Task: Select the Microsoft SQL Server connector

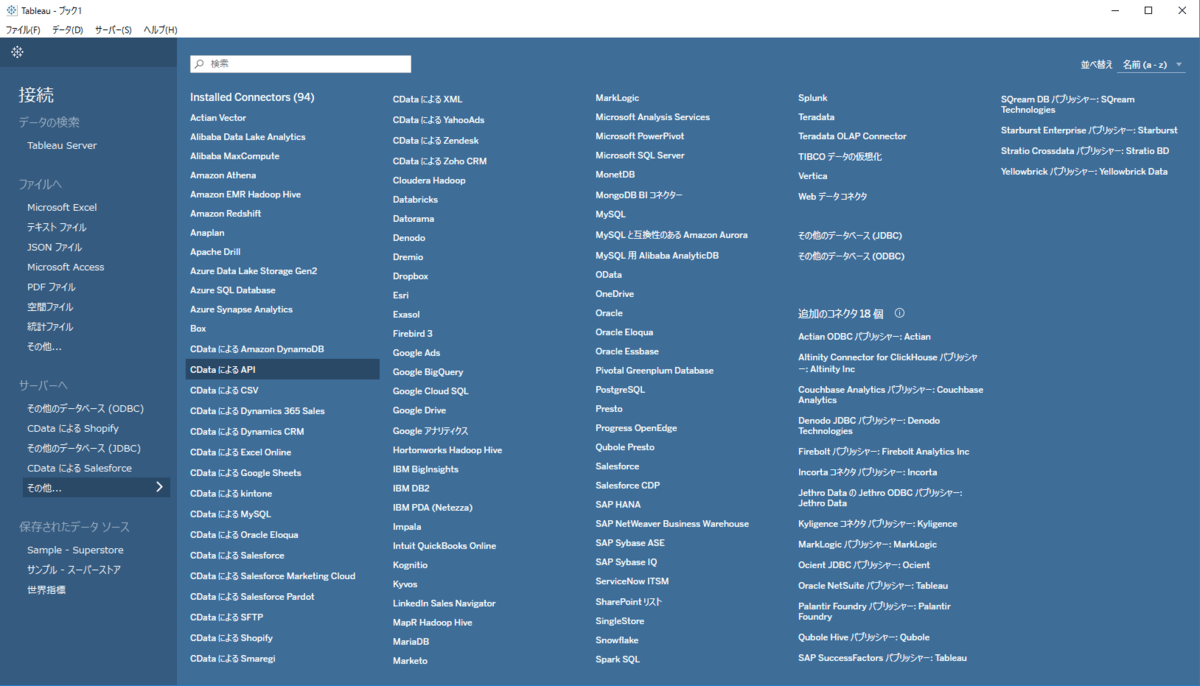Action: pyautogui.click(x=640, y=155)
